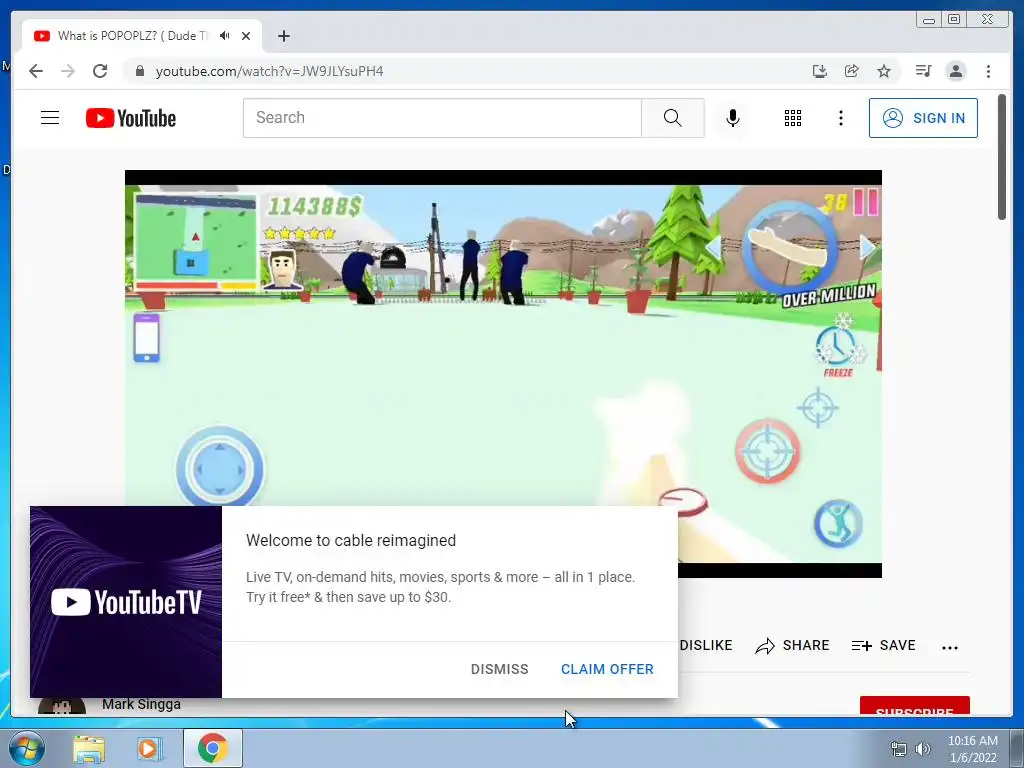1024x768 pixels.
Task: Open the YouTube apps grid icon
Action: tap(793, 118)
